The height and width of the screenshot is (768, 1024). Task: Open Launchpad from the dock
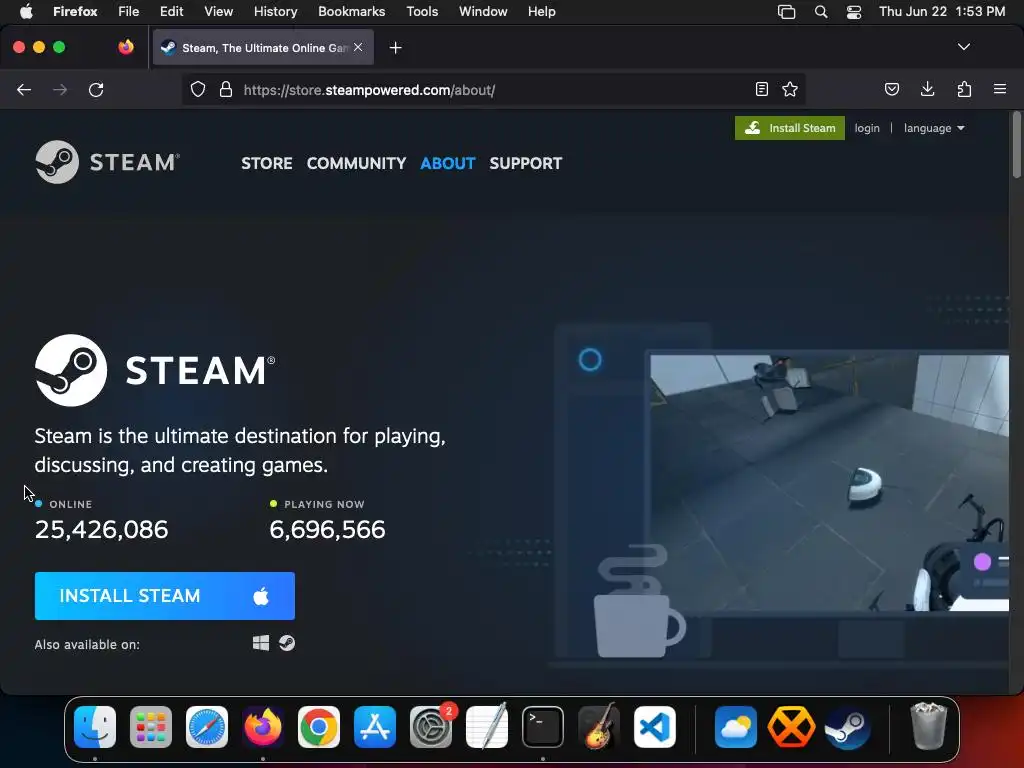pyautogui.click(x=151, y=727)
